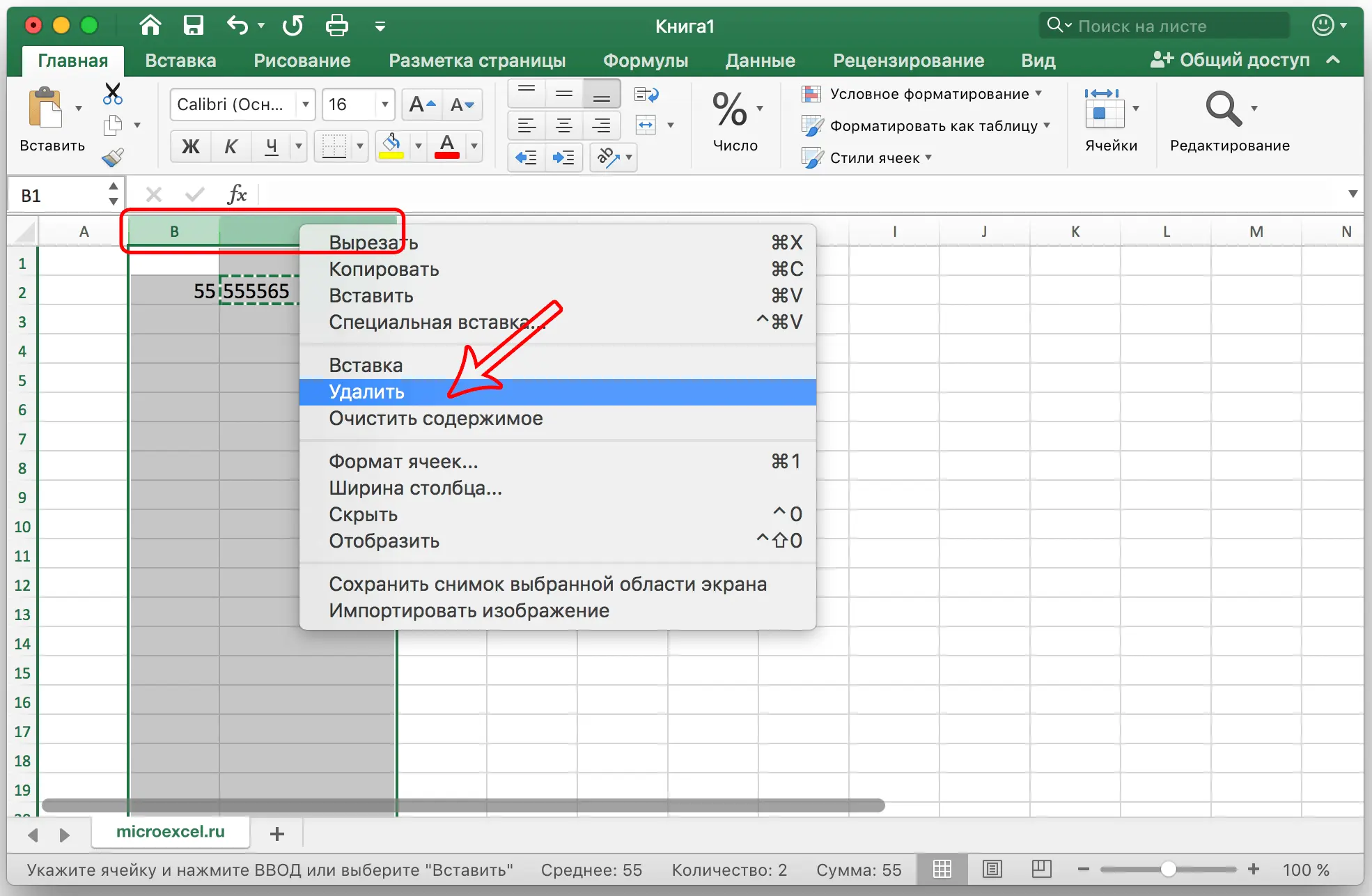Click the Paste clipboard icon
This screenshot has width=1372, height=896.
click(x=46, y=107)
